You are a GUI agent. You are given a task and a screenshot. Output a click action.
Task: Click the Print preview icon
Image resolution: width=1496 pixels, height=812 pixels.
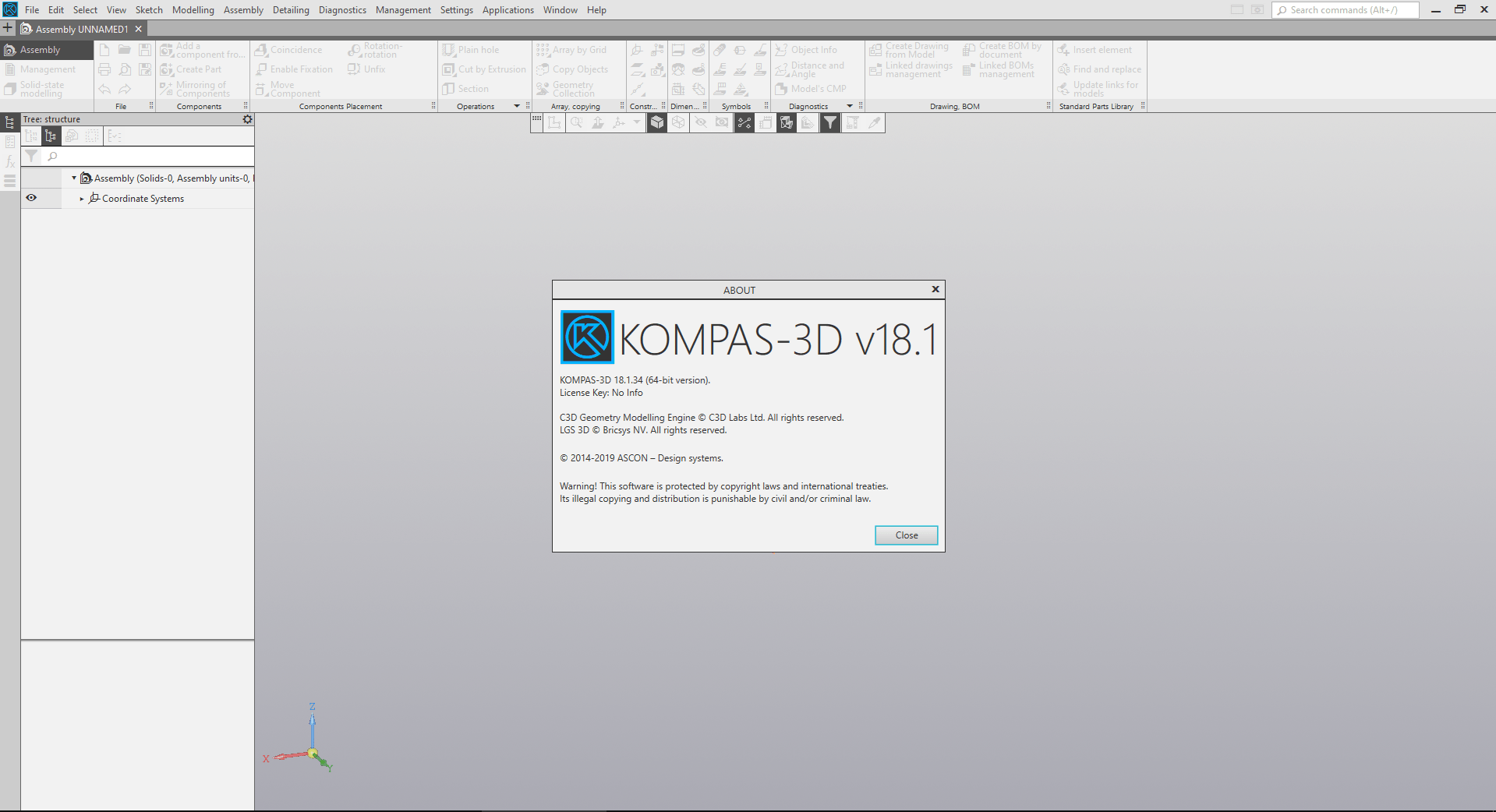click(x=125, y=69)
